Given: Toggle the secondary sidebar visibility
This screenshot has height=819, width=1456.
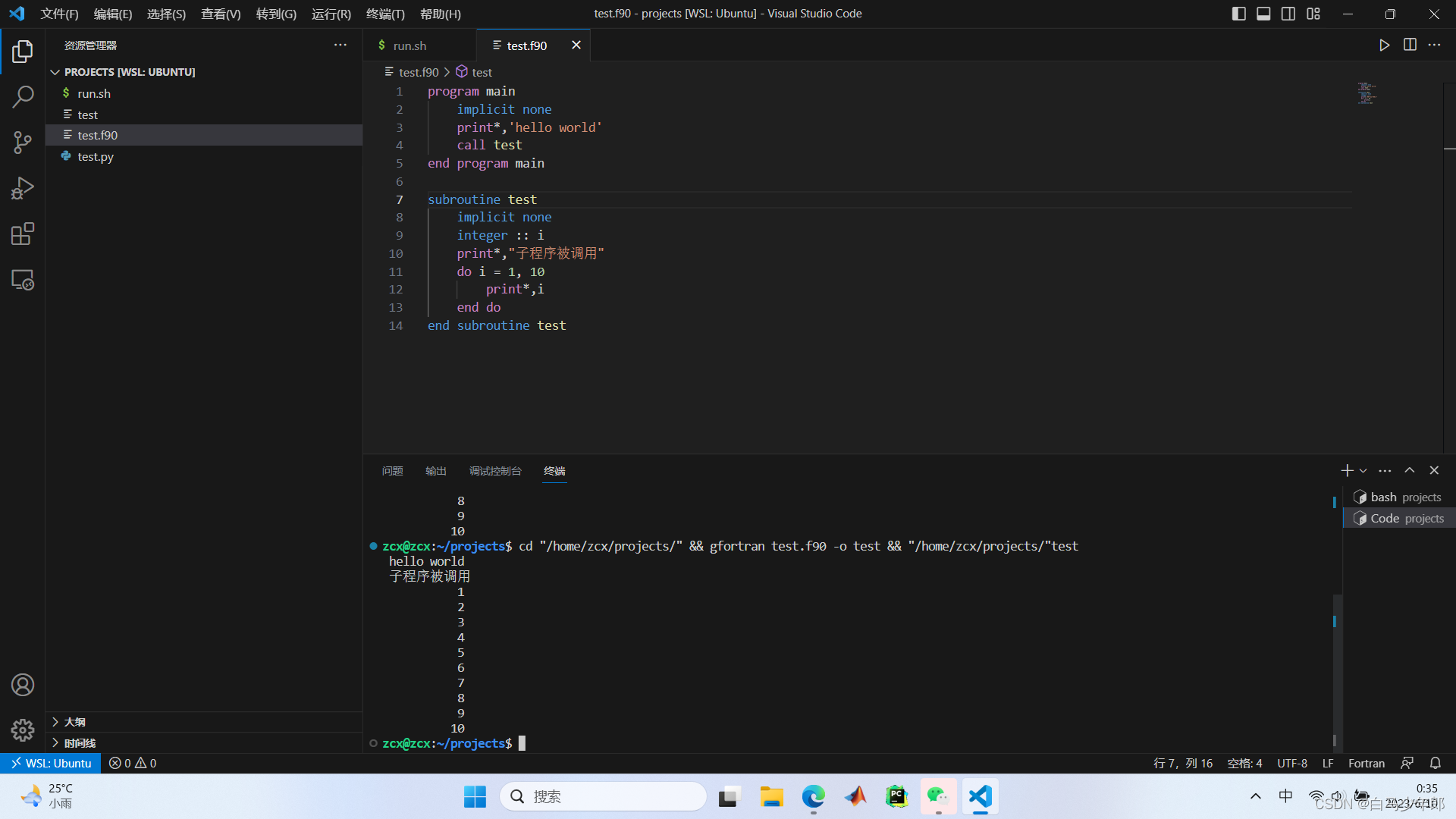Looking at the screenshot, I should point(1288,14).
